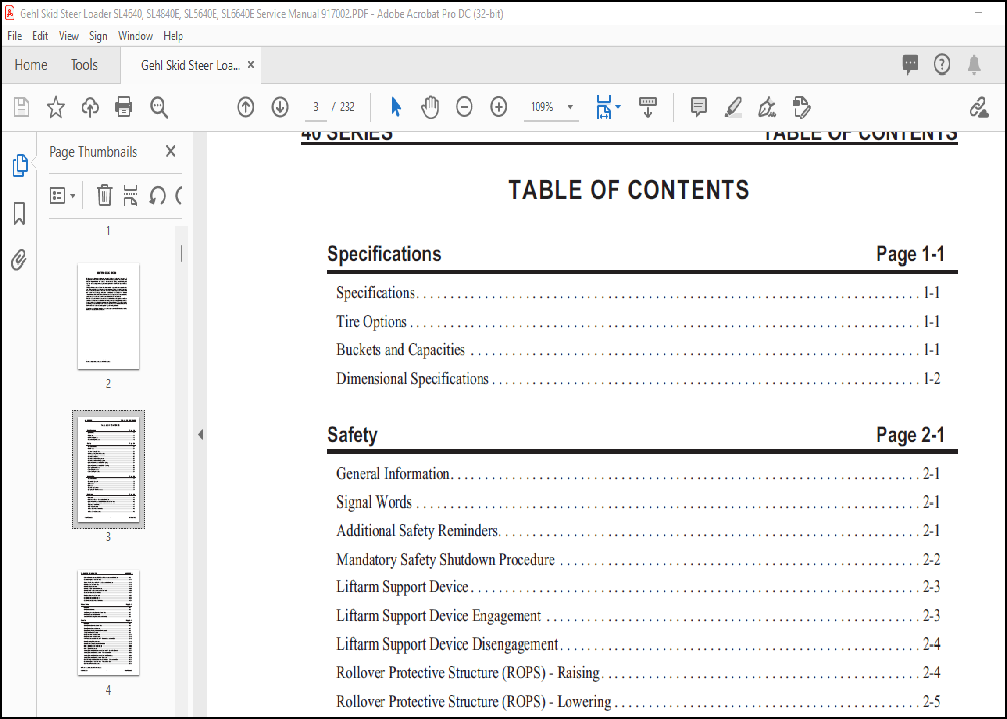Screen dimensions: 1007x719
Task: Click the 109% zoom value field
Action: [543, 107]
